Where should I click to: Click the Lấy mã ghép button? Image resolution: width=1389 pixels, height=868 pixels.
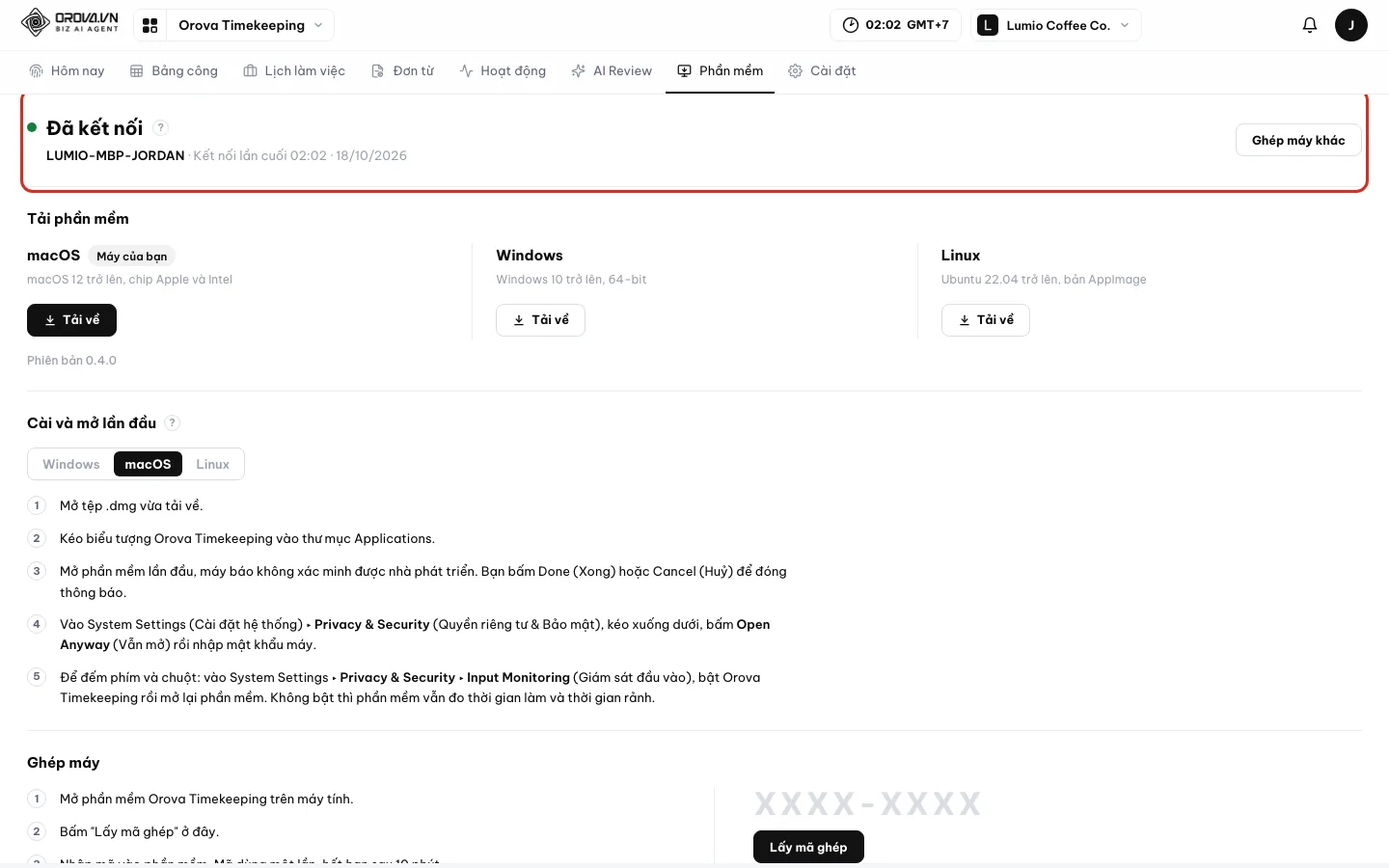tap(808, 847)
